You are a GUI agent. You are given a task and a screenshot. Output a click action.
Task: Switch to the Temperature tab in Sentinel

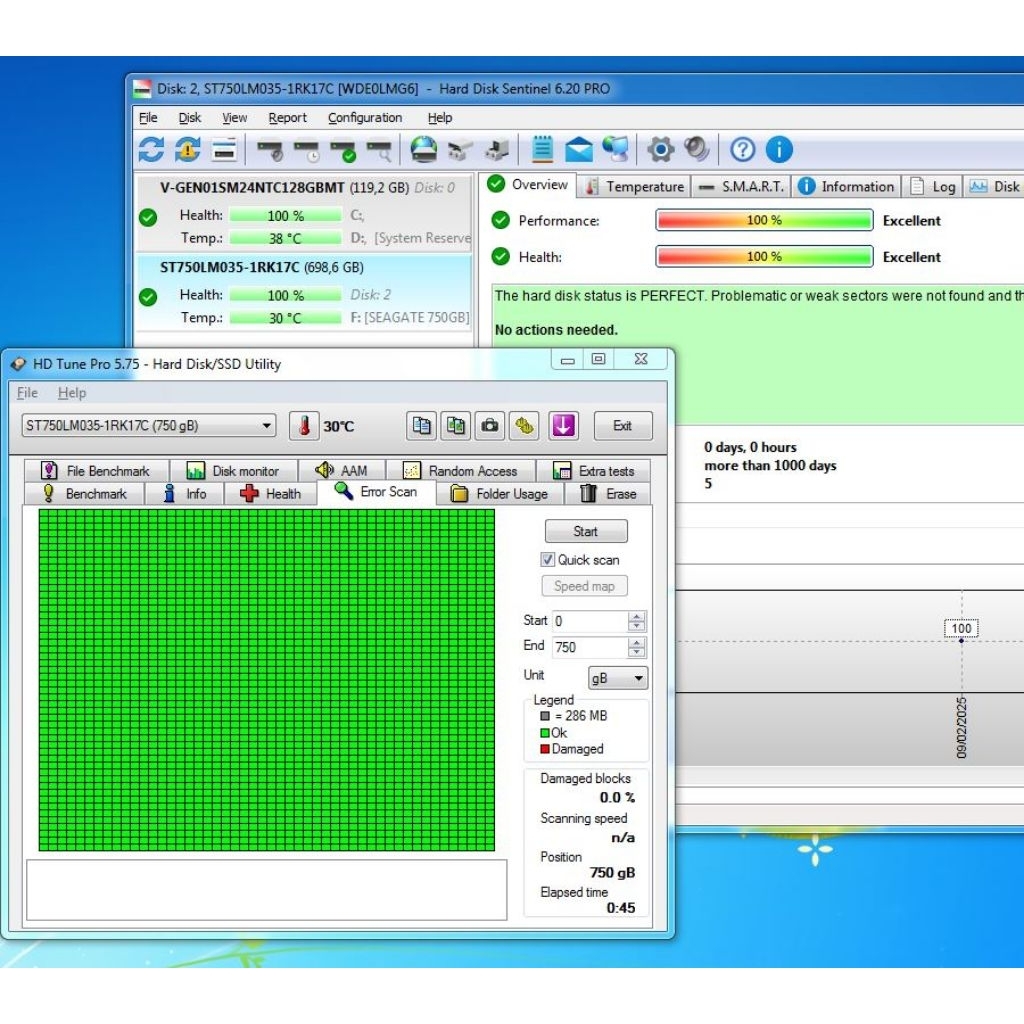(635, 186)
